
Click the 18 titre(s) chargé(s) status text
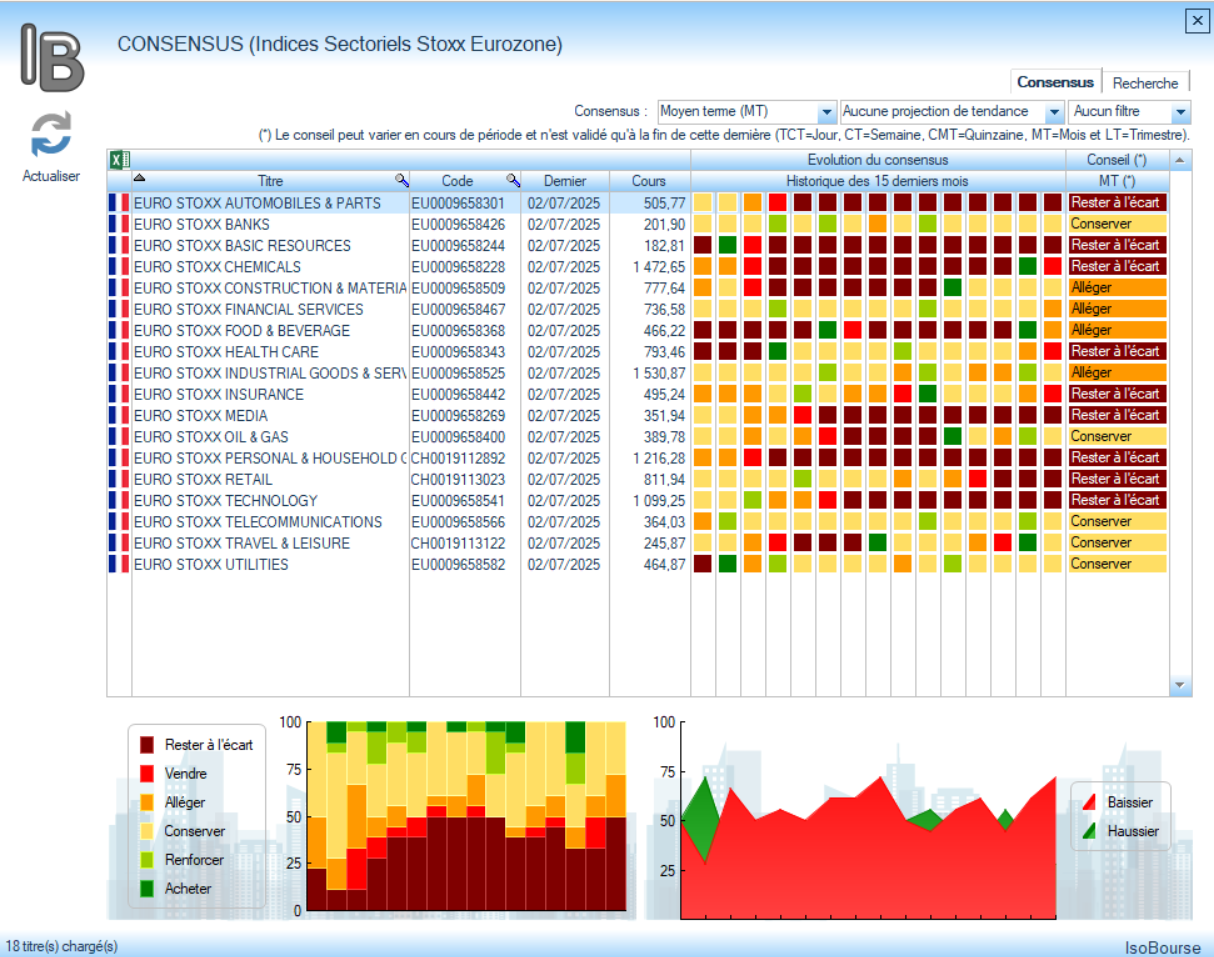61,945
